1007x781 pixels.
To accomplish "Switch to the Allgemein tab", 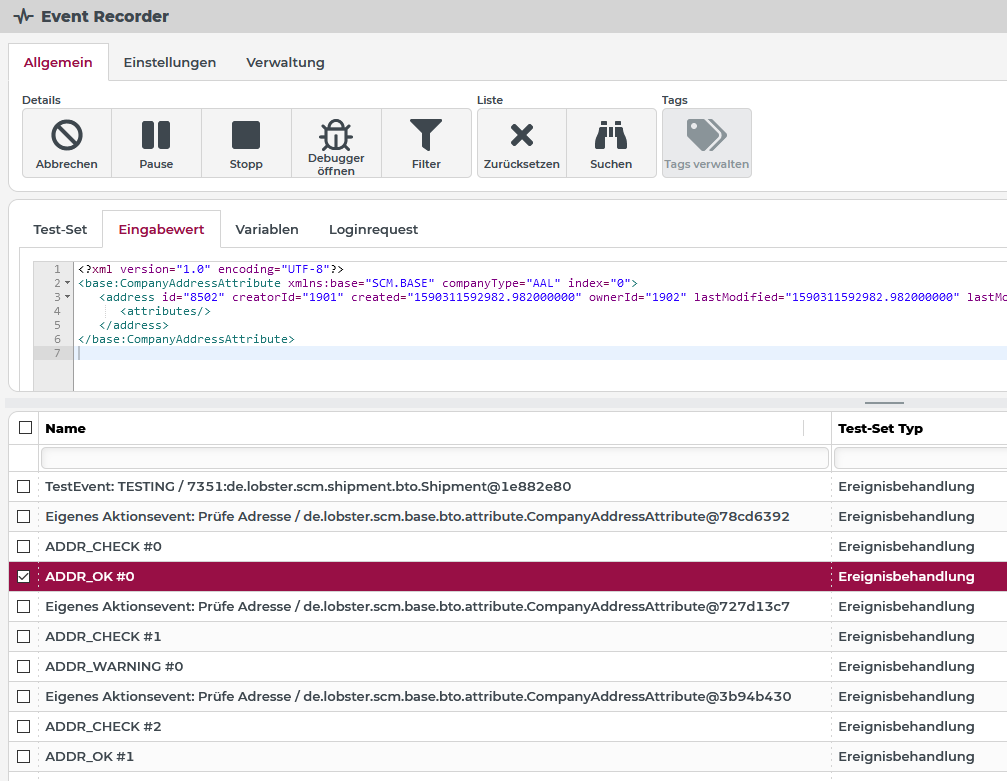I will point(58,62).
